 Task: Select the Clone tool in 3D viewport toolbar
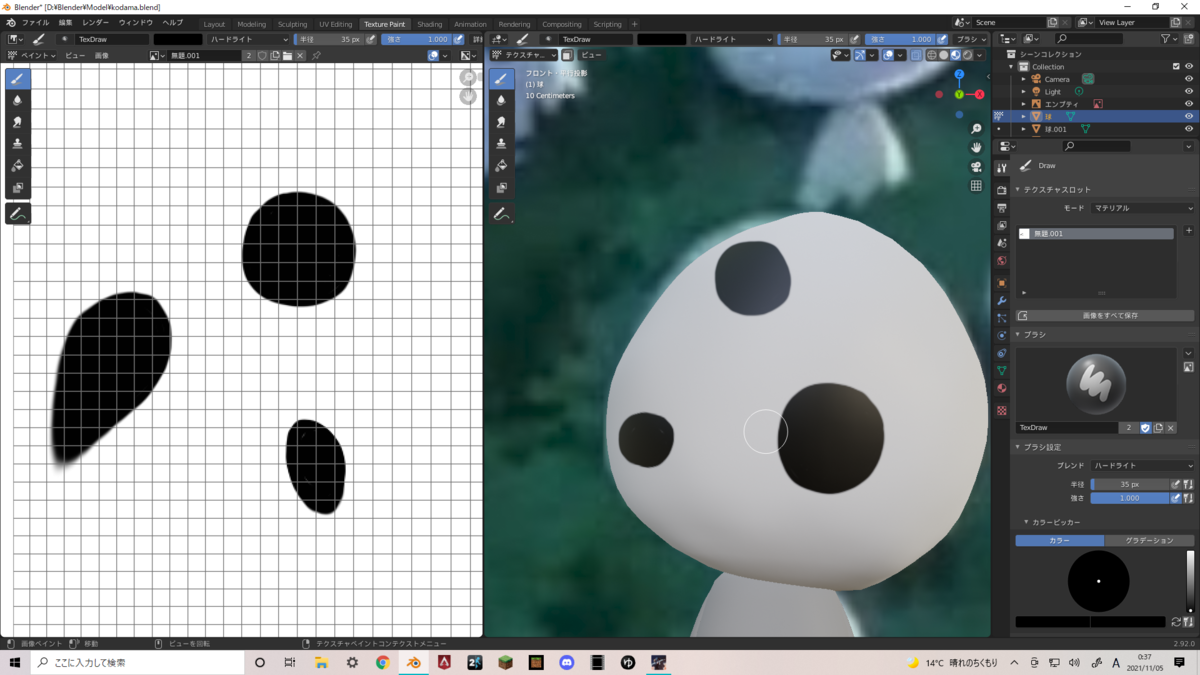click(x=502, y=144)
